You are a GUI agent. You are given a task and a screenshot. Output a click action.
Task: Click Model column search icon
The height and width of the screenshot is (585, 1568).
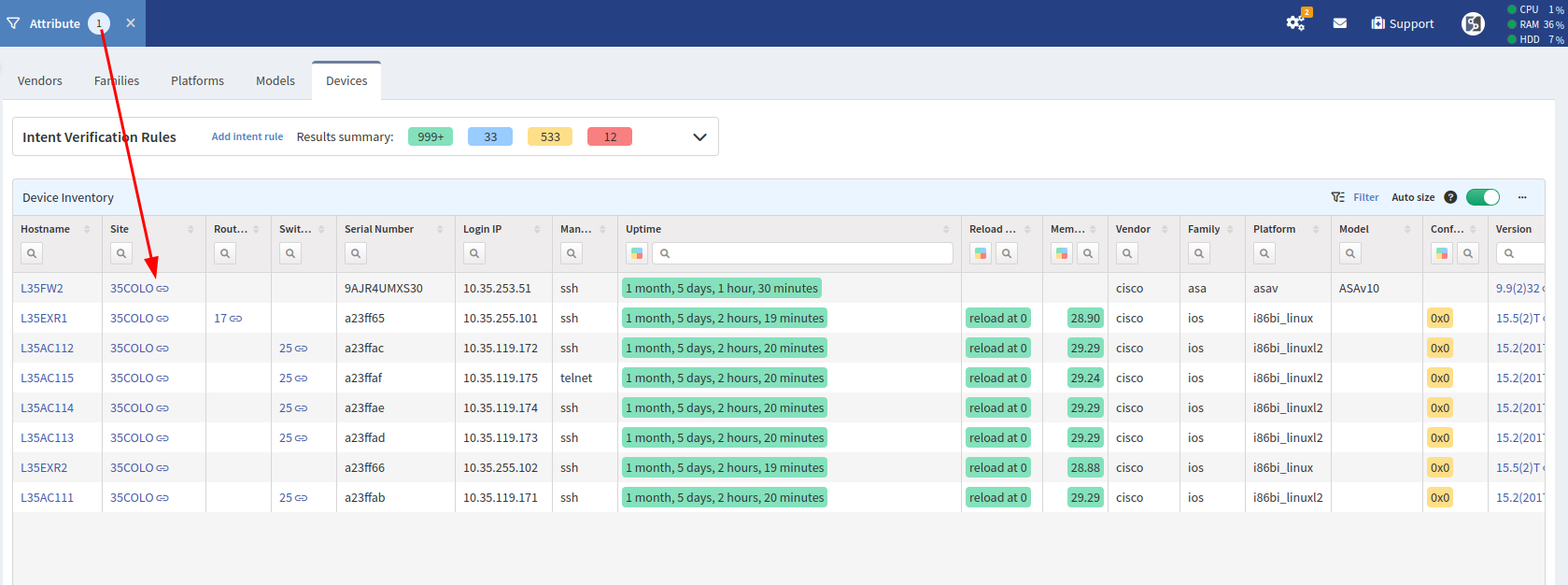pos(1350,253)
